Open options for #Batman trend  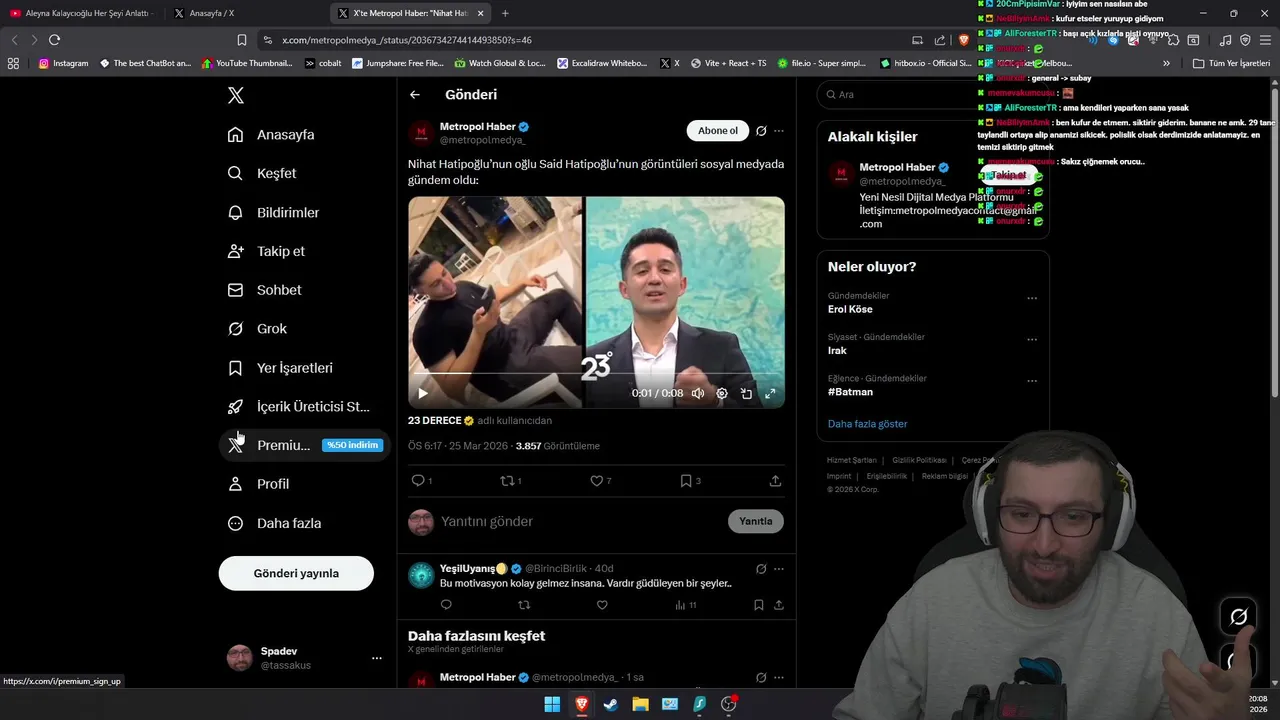click(1032, 380)
